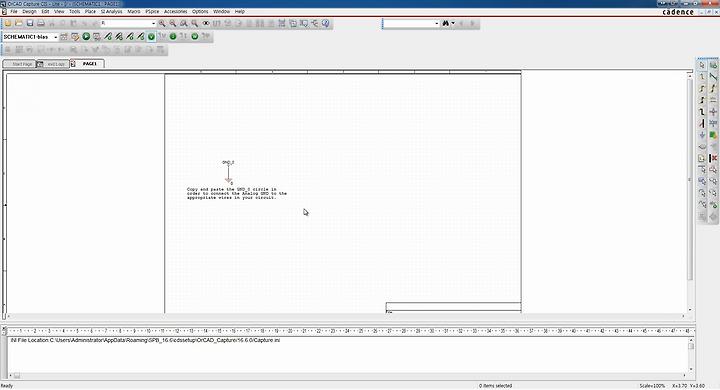
Task: Open search options arrow beside binoculars
Action: click(x=453, y=23)
